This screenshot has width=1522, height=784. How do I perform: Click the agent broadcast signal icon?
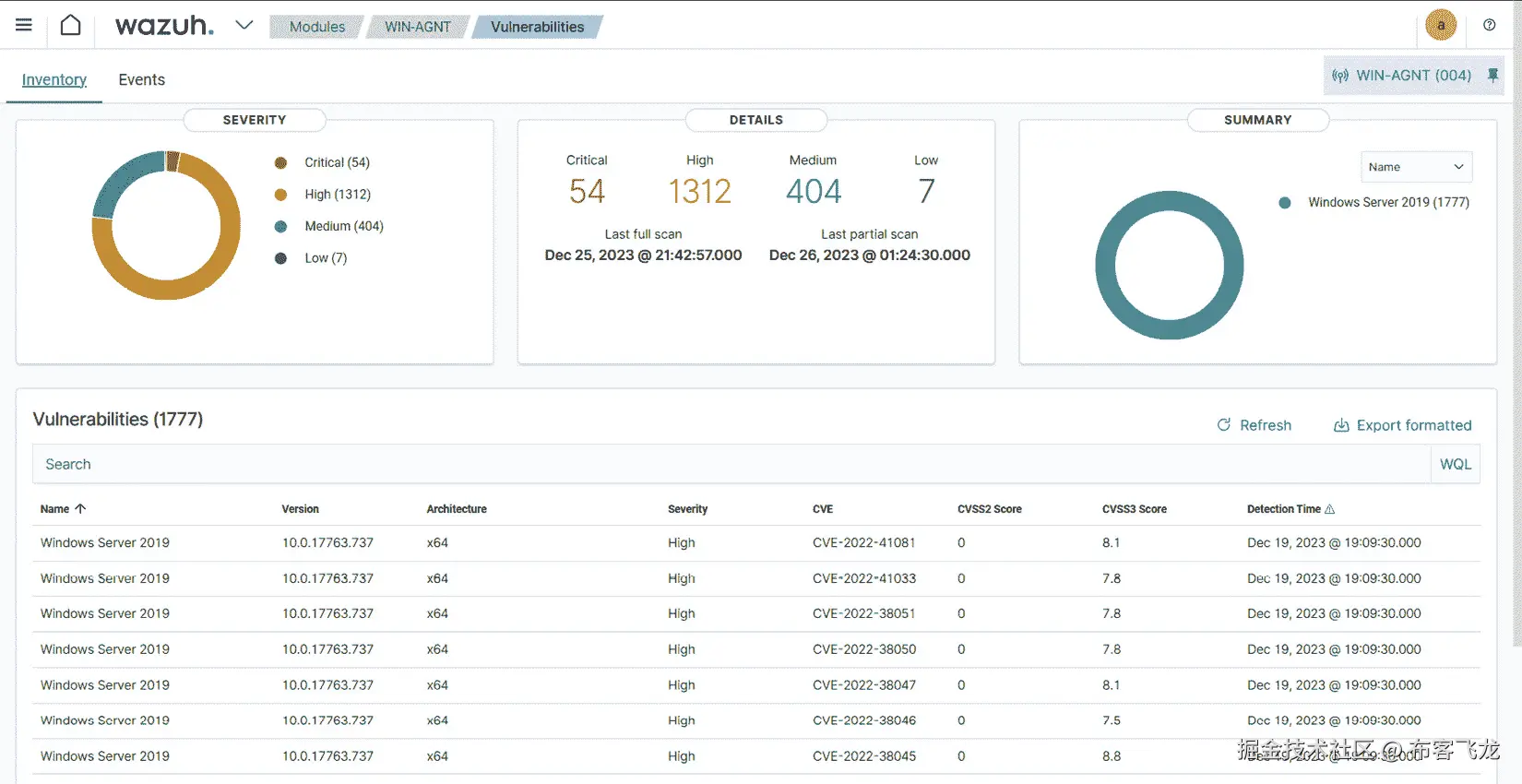pyautogui.click(x=1340, y=76)
